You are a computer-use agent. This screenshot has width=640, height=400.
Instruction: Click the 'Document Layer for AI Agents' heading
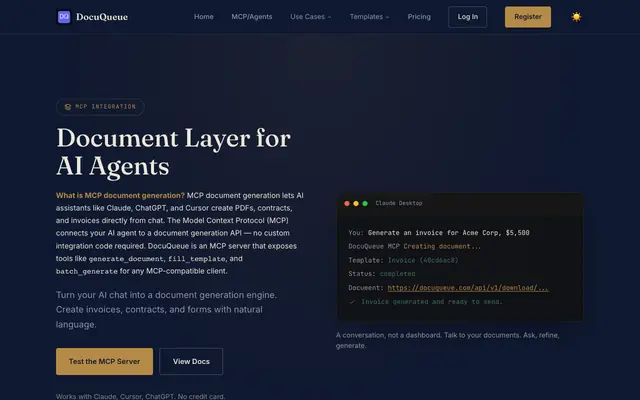173,152
